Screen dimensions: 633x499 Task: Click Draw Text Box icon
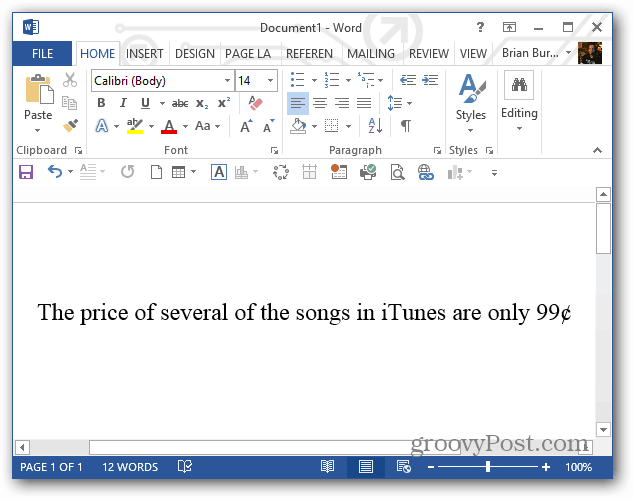219,172
